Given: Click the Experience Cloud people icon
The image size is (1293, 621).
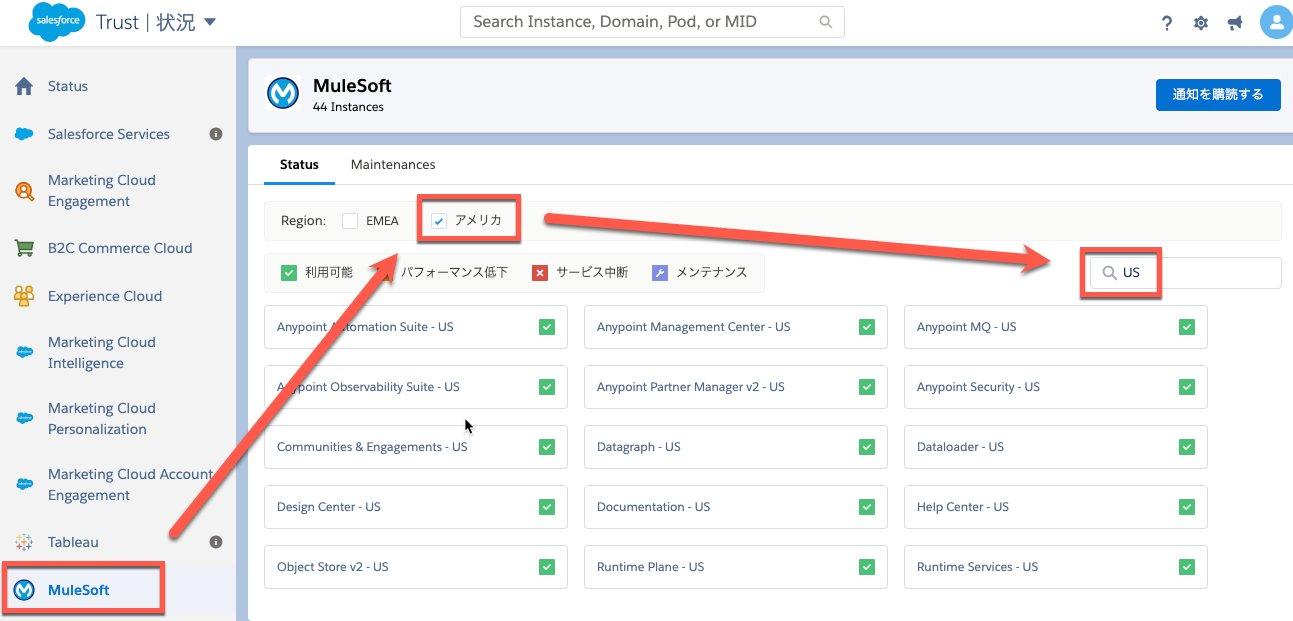Looking at the screenshot, I should (x=24, y=296).
